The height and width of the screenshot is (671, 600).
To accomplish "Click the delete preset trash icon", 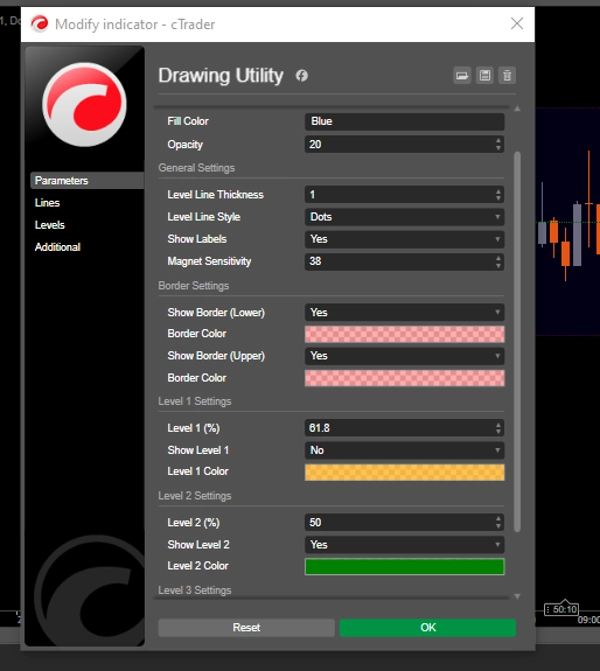I will click(507, 76).
